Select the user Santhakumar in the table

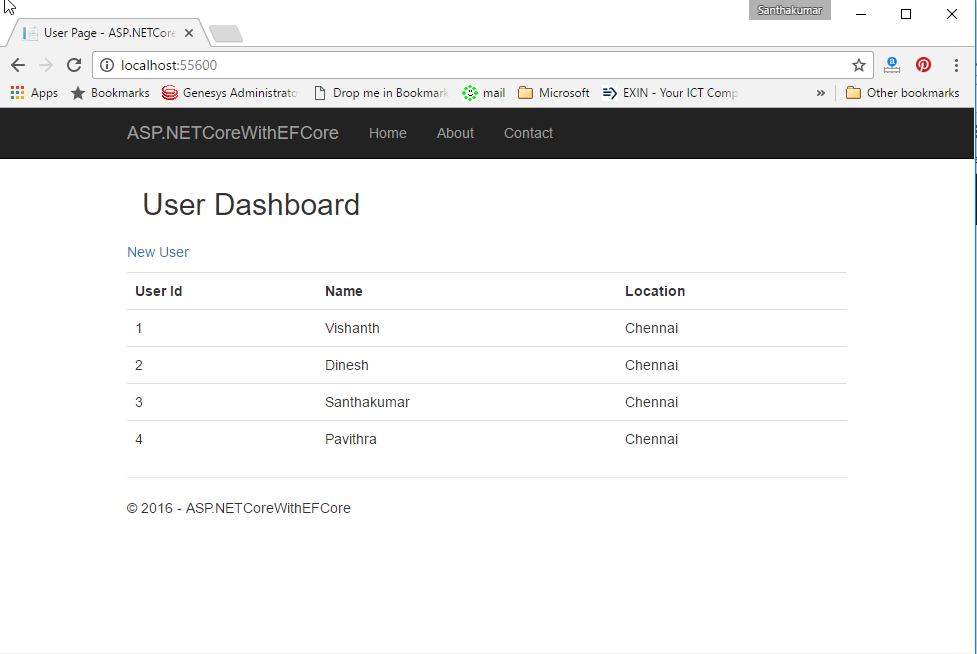367,402
